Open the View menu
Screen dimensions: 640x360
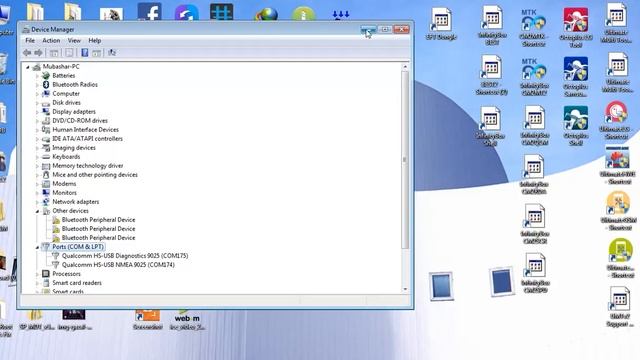pyautogui.click(x=74, y=40)
